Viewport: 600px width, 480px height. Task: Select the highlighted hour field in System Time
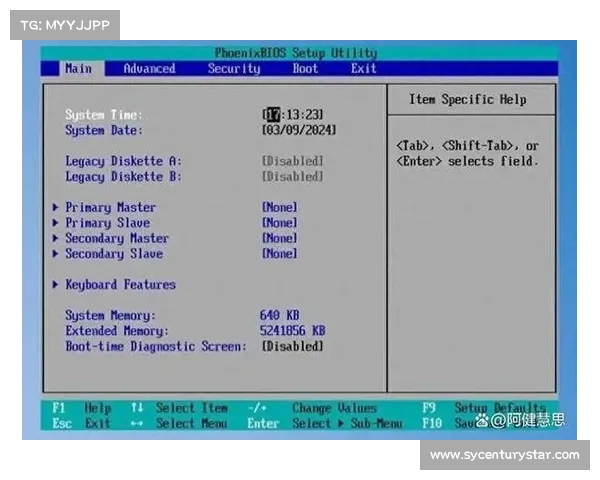tap(273, 114)
